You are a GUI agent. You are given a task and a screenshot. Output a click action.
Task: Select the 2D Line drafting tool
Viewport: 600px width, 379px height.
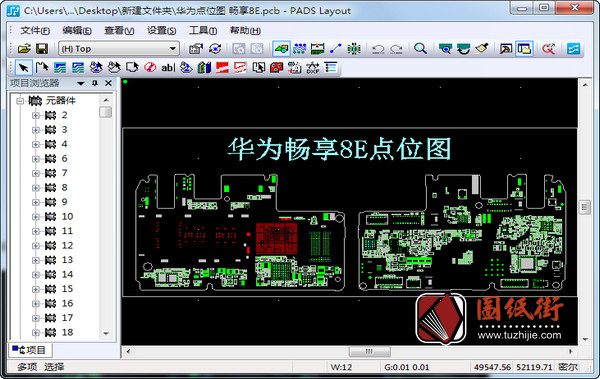pyautogui.click(x=42, y=68)
